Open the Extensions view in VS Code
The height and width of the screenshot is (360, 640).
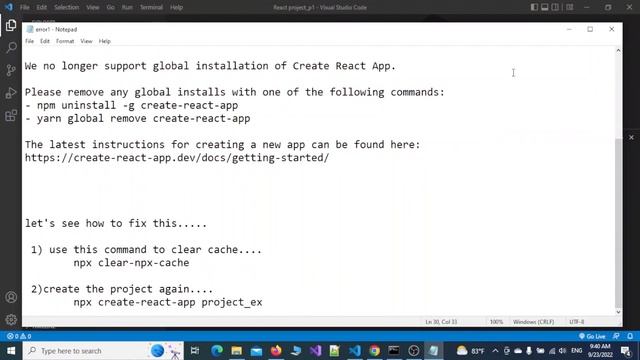tap(11, 116)
